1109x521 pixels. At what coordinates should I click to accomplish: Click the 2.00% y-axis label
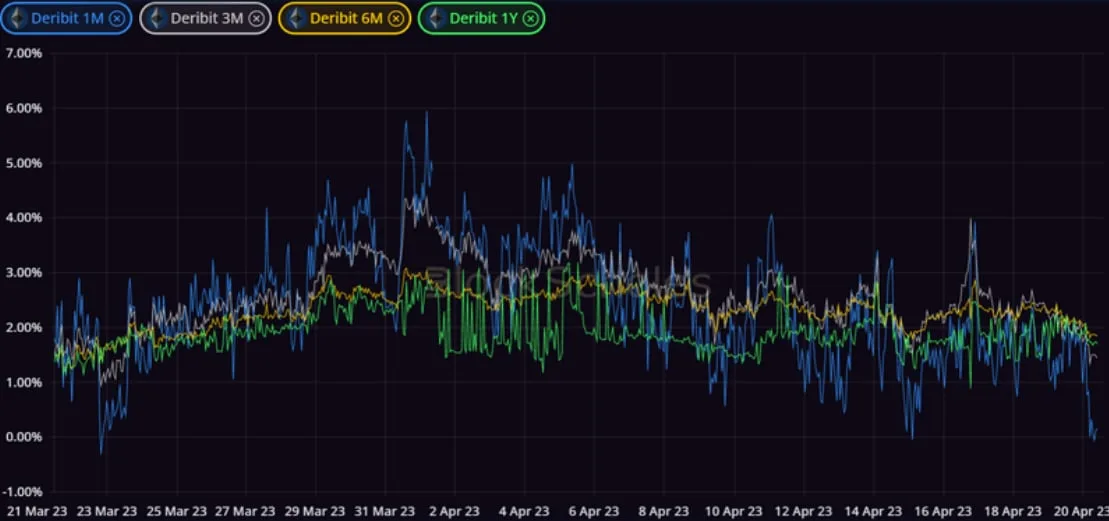23,327
